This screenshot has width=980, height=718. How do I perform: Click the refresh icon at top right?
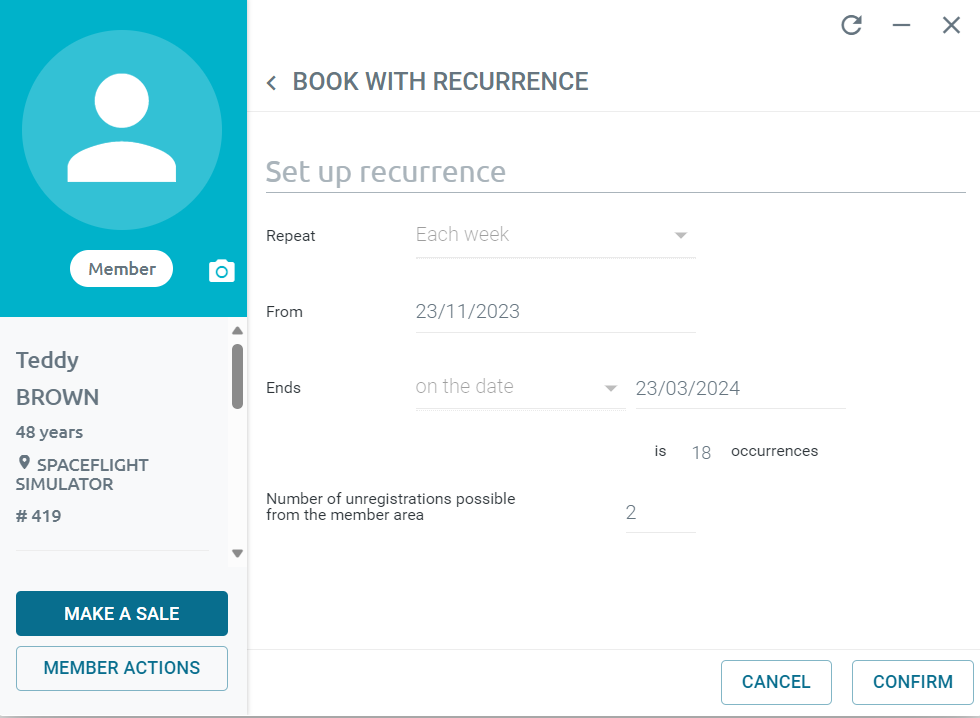[x=851, y=25]
